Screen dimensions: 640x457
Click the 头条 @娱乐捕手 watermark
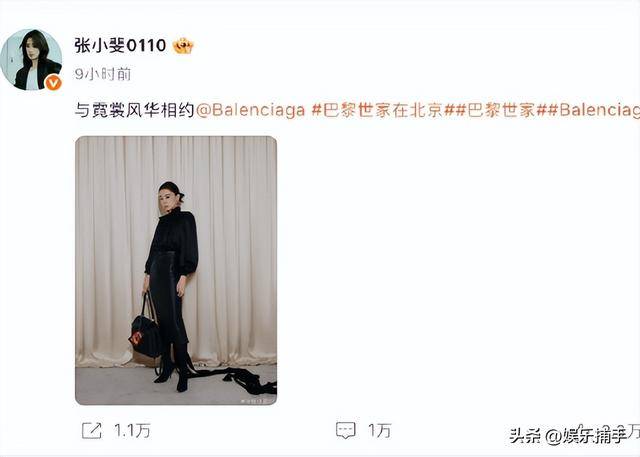(x=569, y=436)
